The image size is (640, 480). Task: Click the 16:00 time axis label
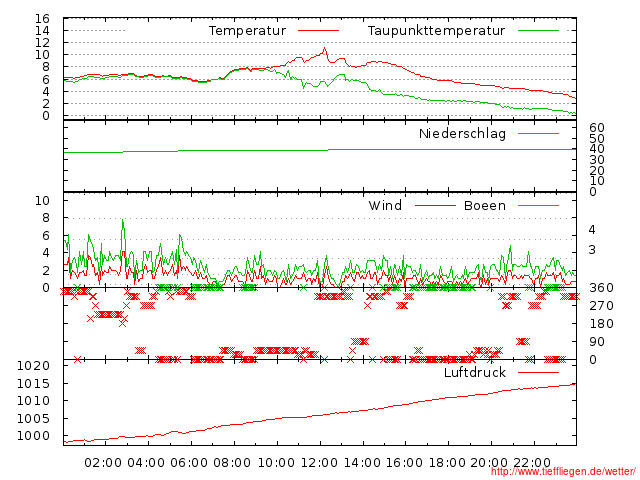tap(404, 463)
